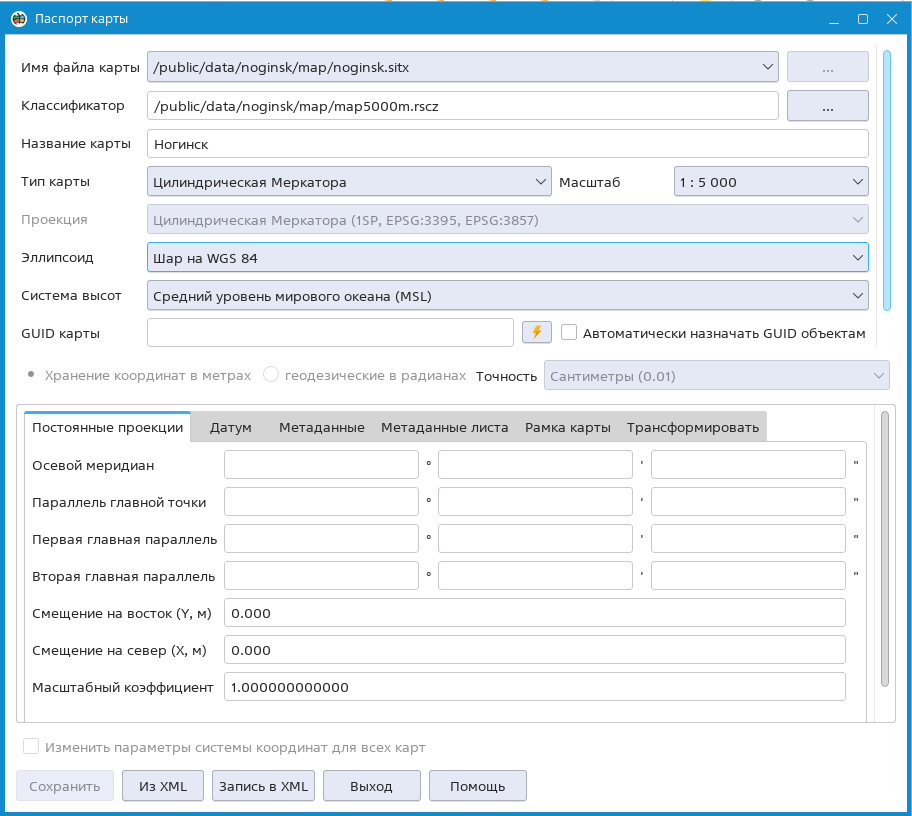Image resolution: width=912 pixels, height=816 pixels.
Task: Minimize the Паспорт карты window
Action: tap(835, 18)
